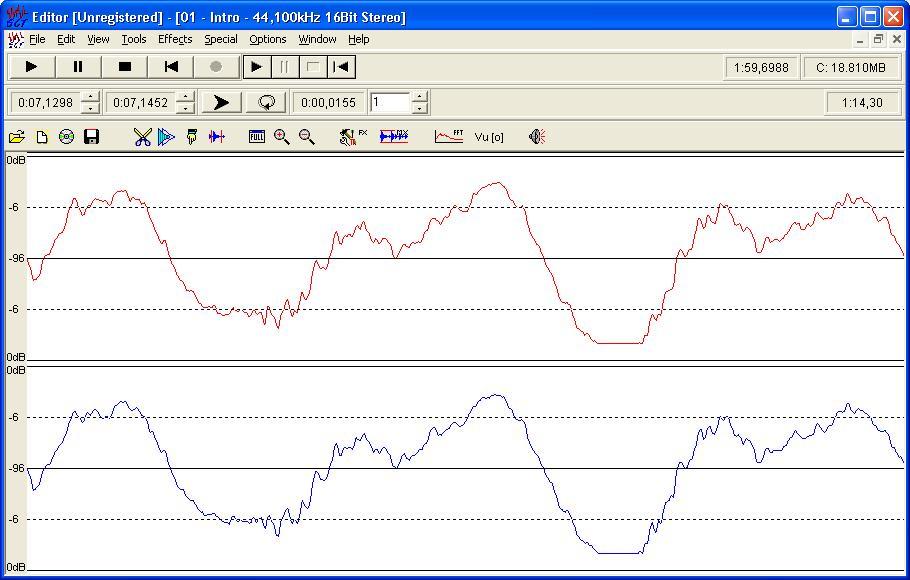This screenshot has height=580, width=910.
Task: Pause playback using the large Pause button
Action: click(x=78, y=67)
